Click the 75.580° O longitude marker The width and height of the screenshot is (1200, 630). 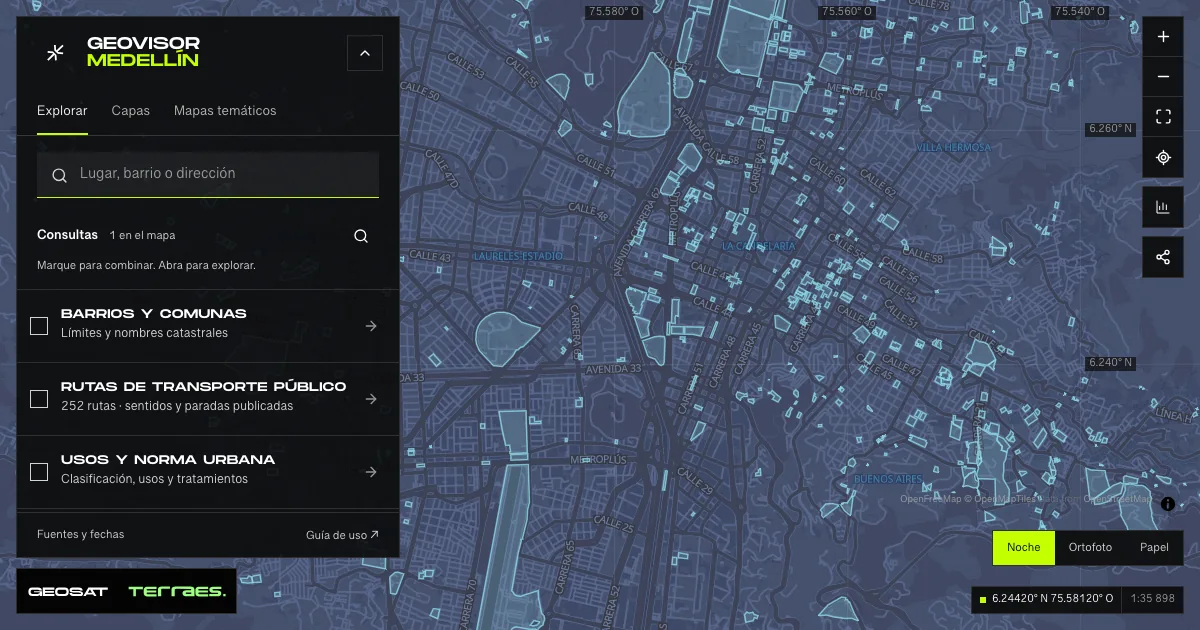point(613,12)
